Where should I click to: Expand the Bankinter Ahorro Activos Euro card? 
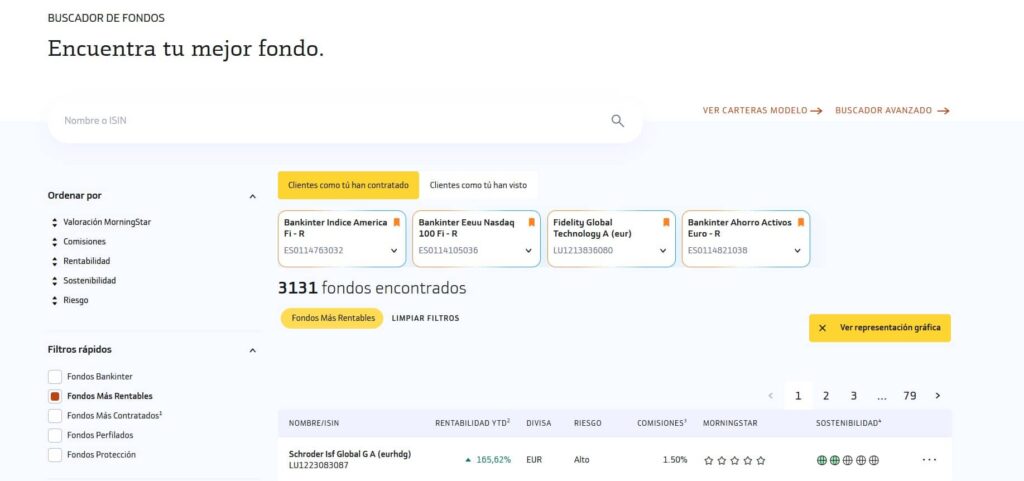coord(797,251)
